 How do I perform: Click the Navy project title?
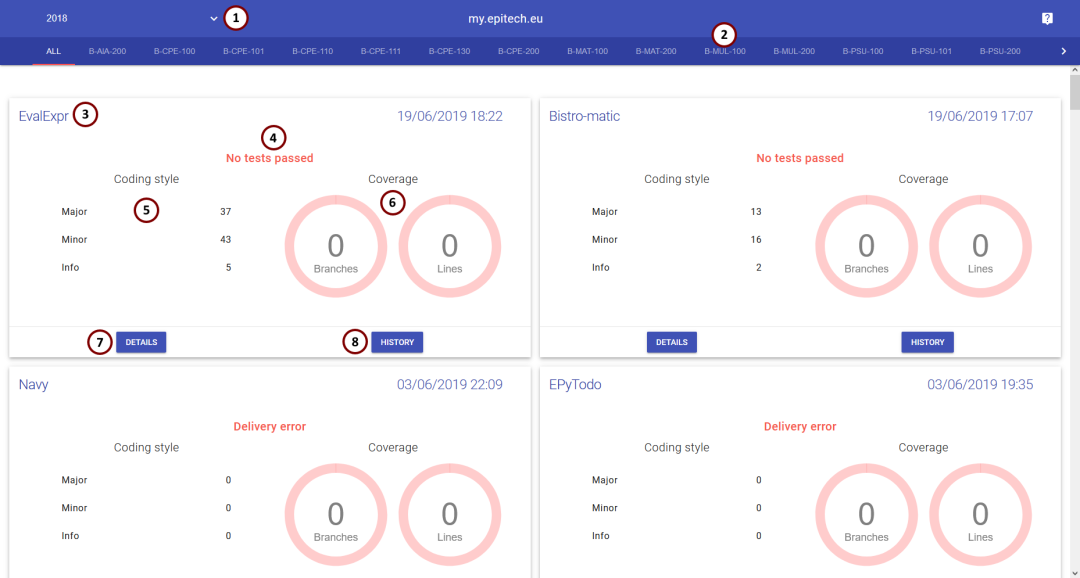point(33,384)
